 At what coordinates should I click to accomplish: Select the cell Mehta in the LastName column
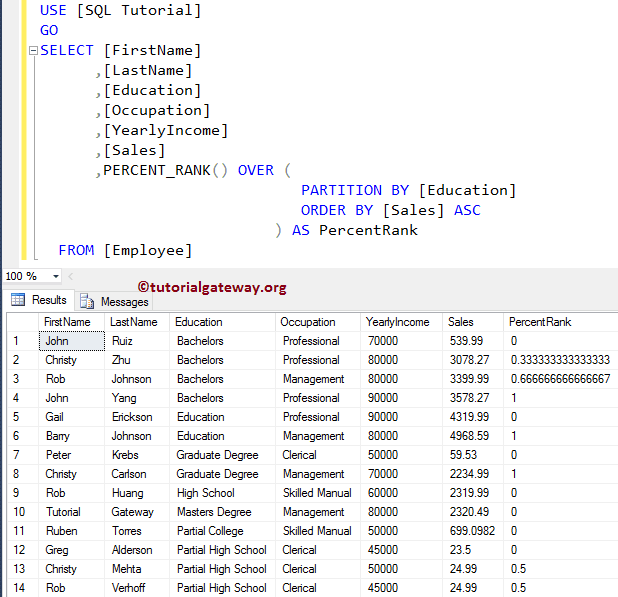137,569
